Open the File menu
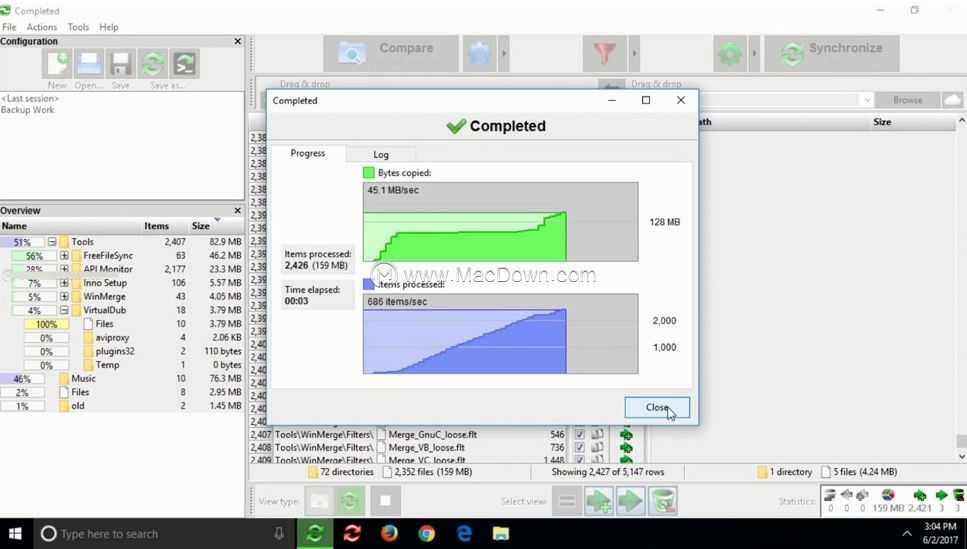967x549 pixels. 9,27
